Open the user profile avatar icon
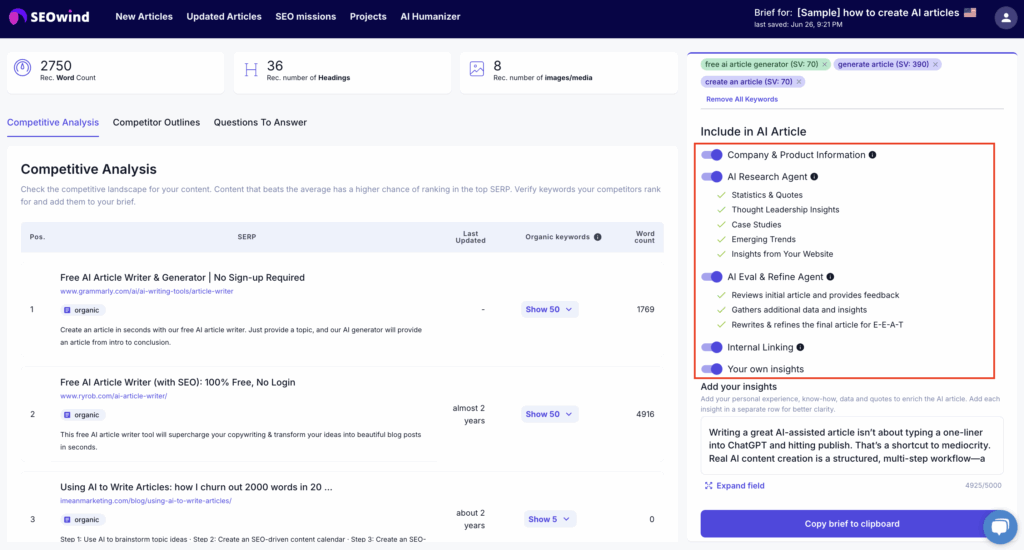 click(1005, 17)
